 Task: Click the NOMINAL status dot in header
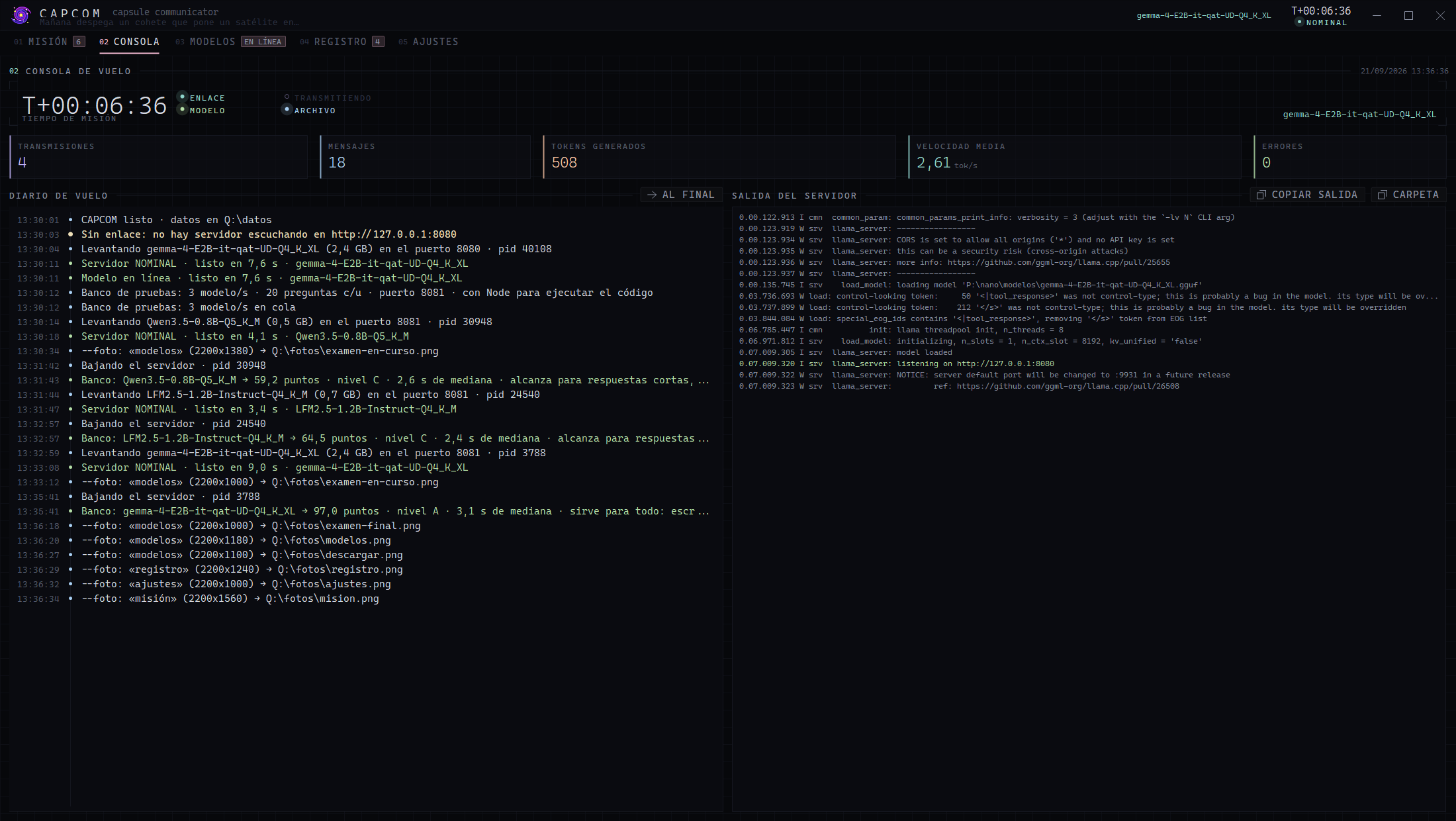click(x=1299, y=22)
